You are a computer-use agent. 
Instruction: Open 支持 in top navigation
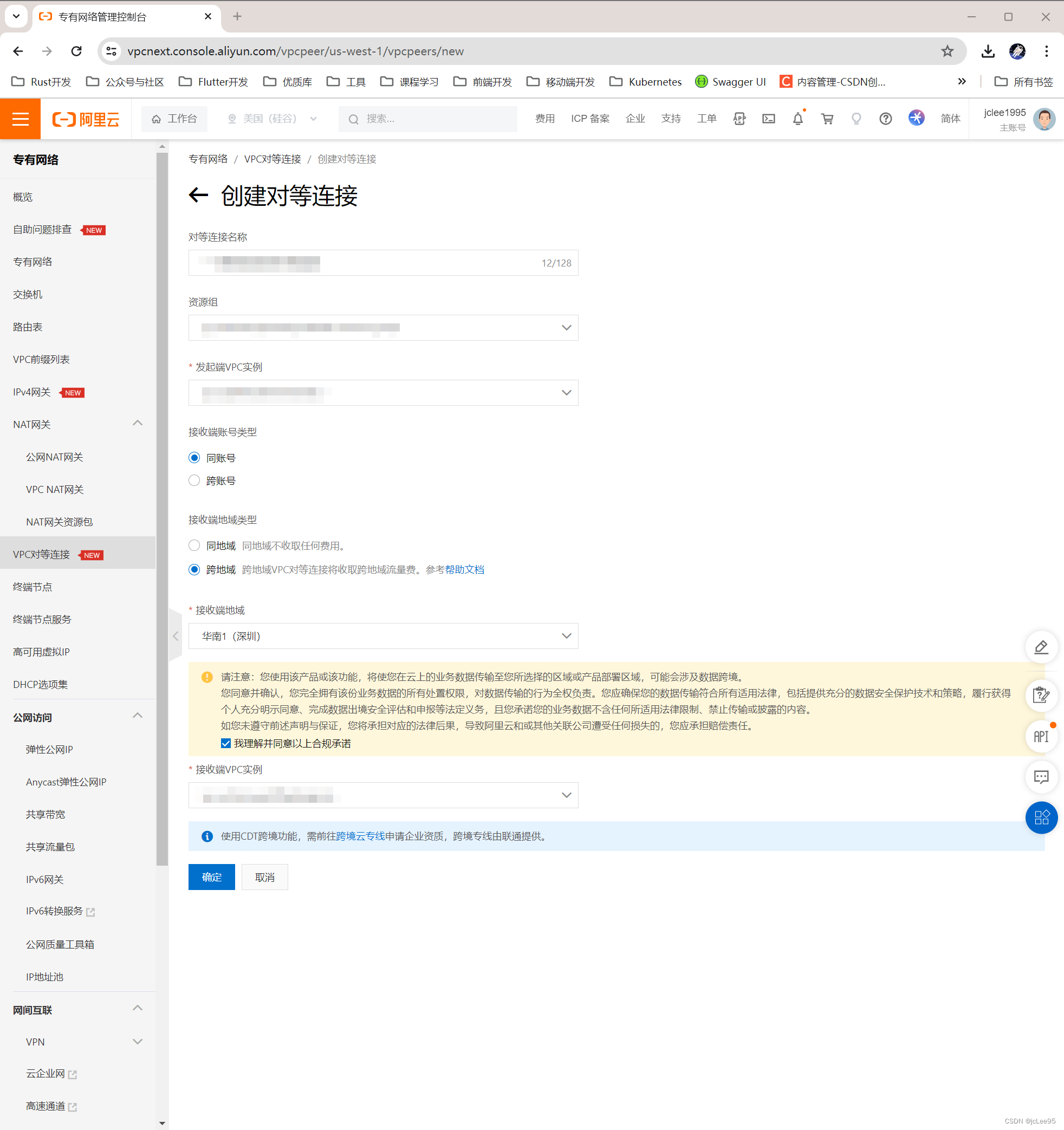point(671,118)
